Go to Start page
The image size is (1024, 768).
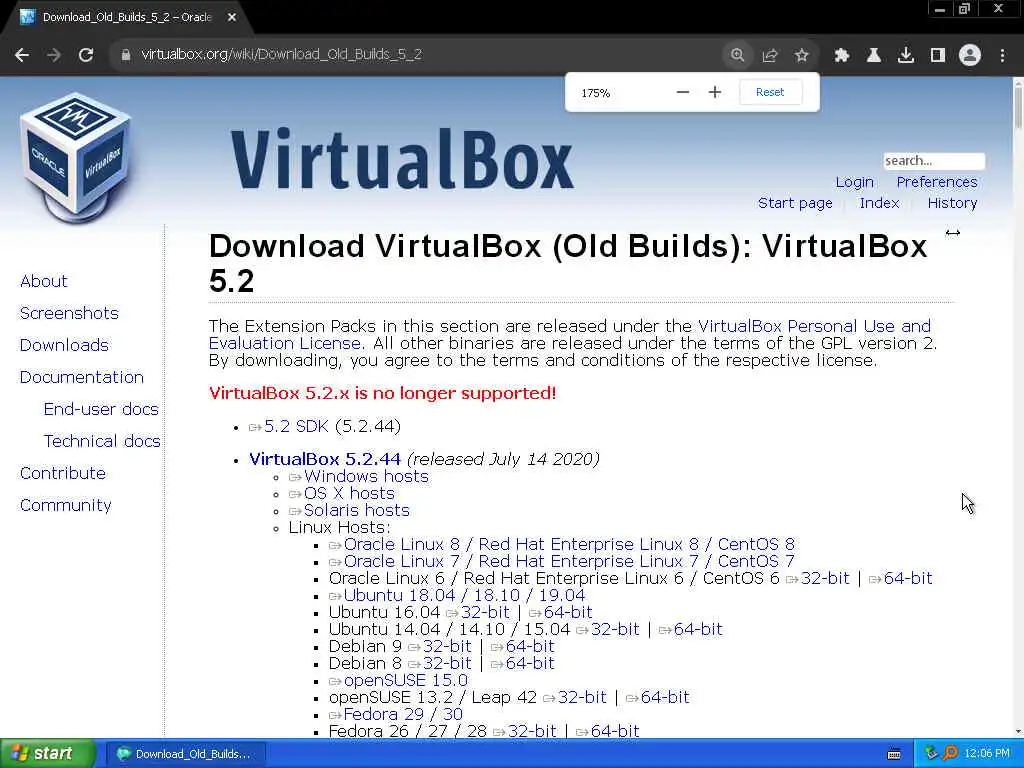pyautogui.click(x=795, y=203)
